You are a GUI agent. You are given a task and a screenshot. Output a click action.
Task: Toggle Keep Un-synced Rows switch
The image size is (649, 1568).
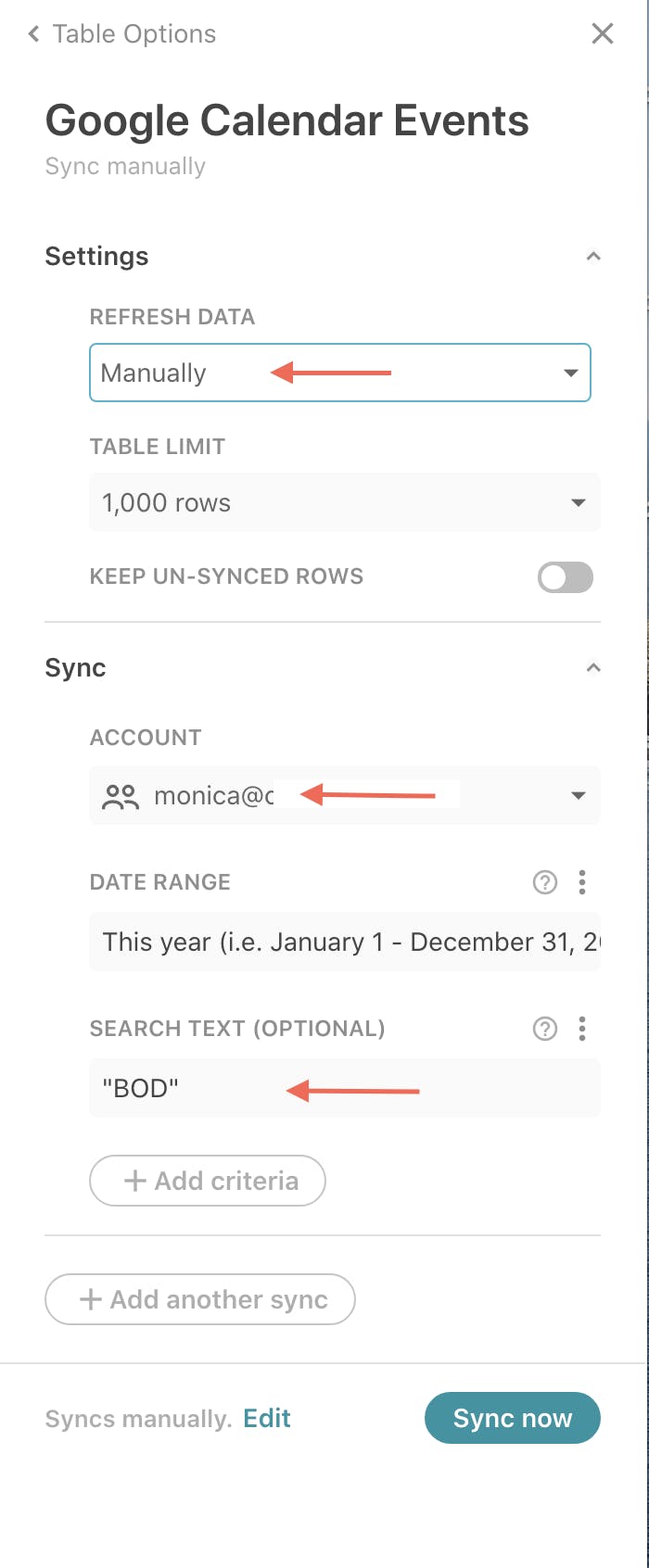click(x=566, y=577)
